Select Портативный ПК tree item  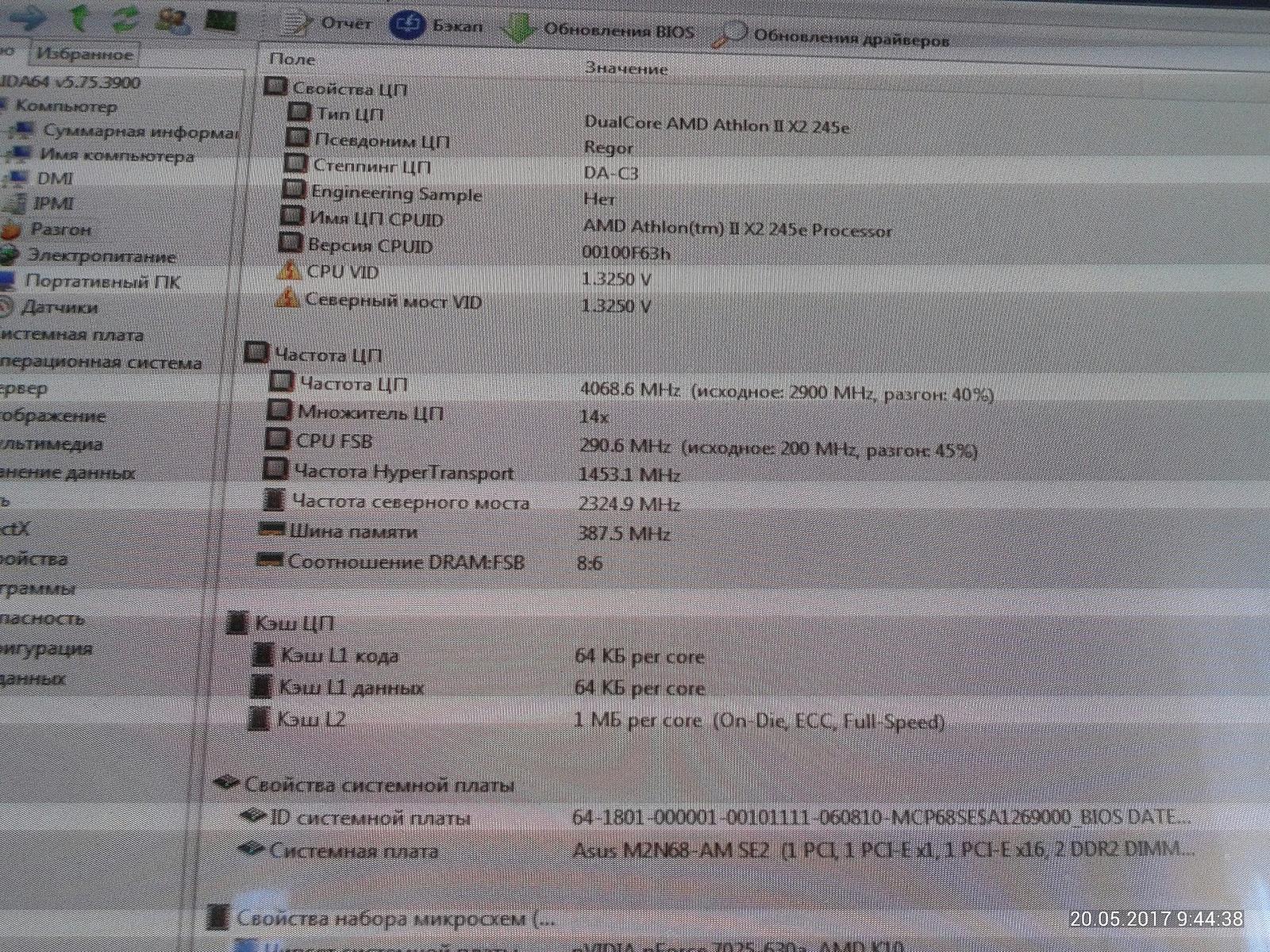[x=102, y=281]
